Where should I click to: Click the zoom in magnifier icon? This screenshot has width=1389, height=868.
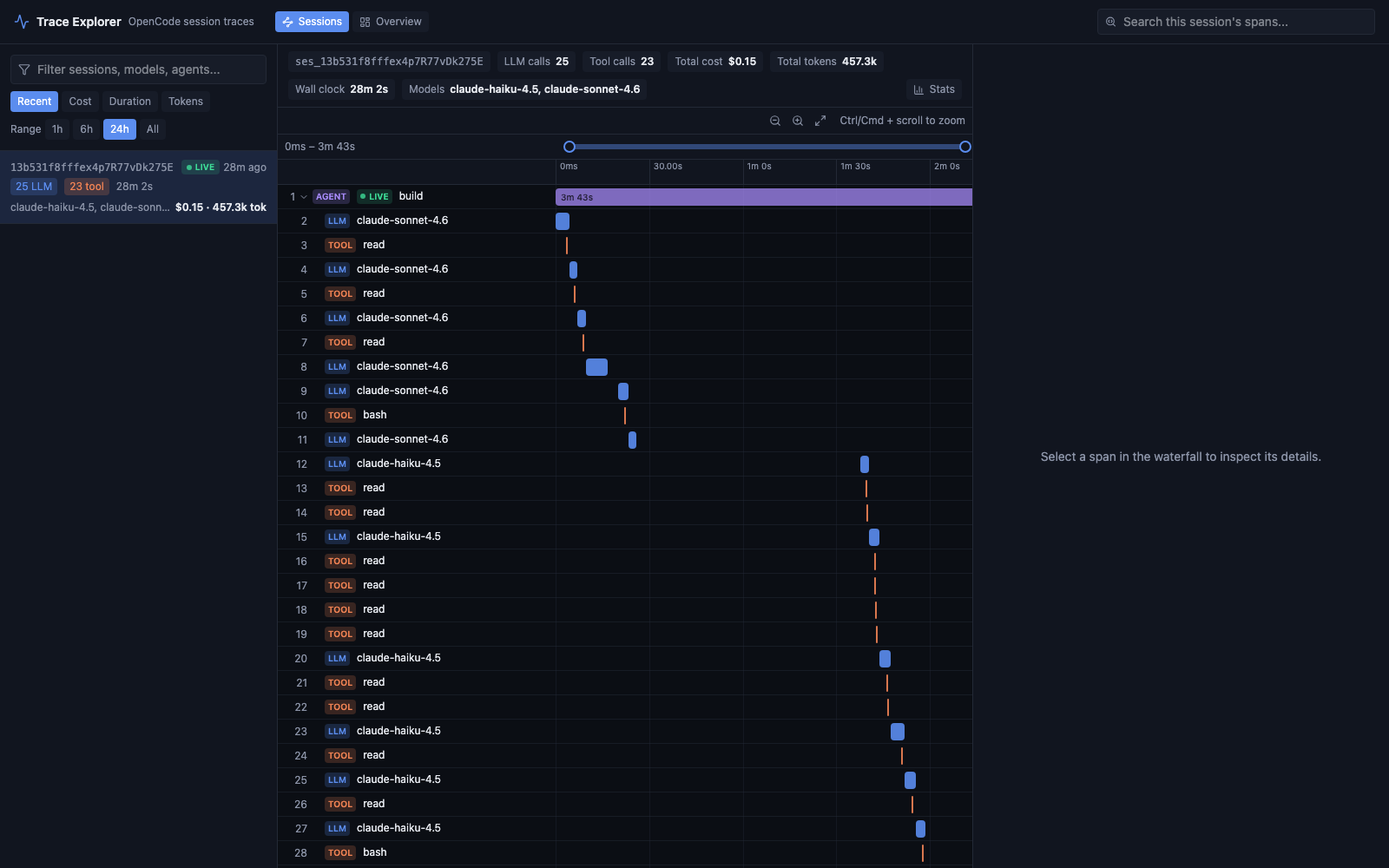pos(798,121)
